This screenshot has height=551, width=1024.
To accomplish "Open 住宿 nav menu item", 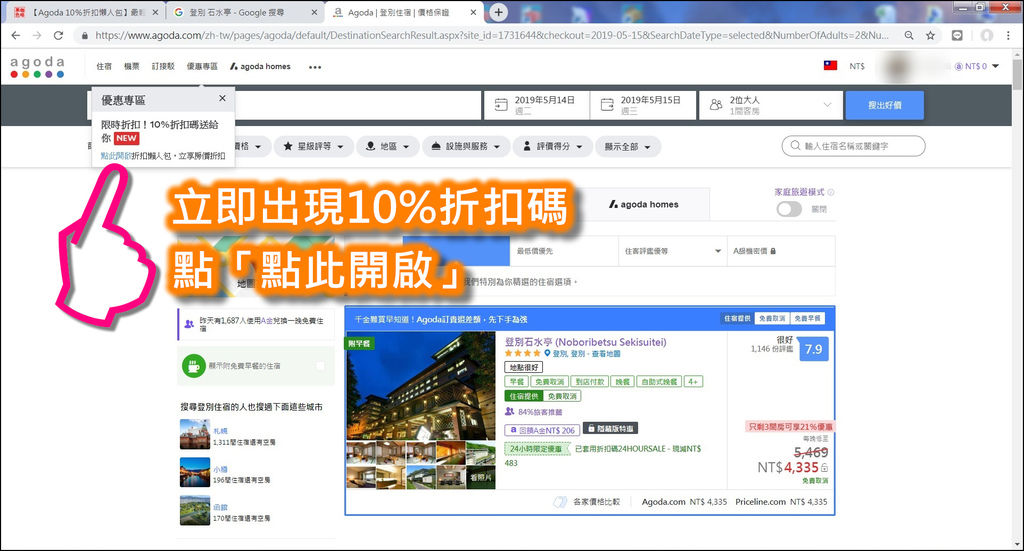I will (104, 66).
